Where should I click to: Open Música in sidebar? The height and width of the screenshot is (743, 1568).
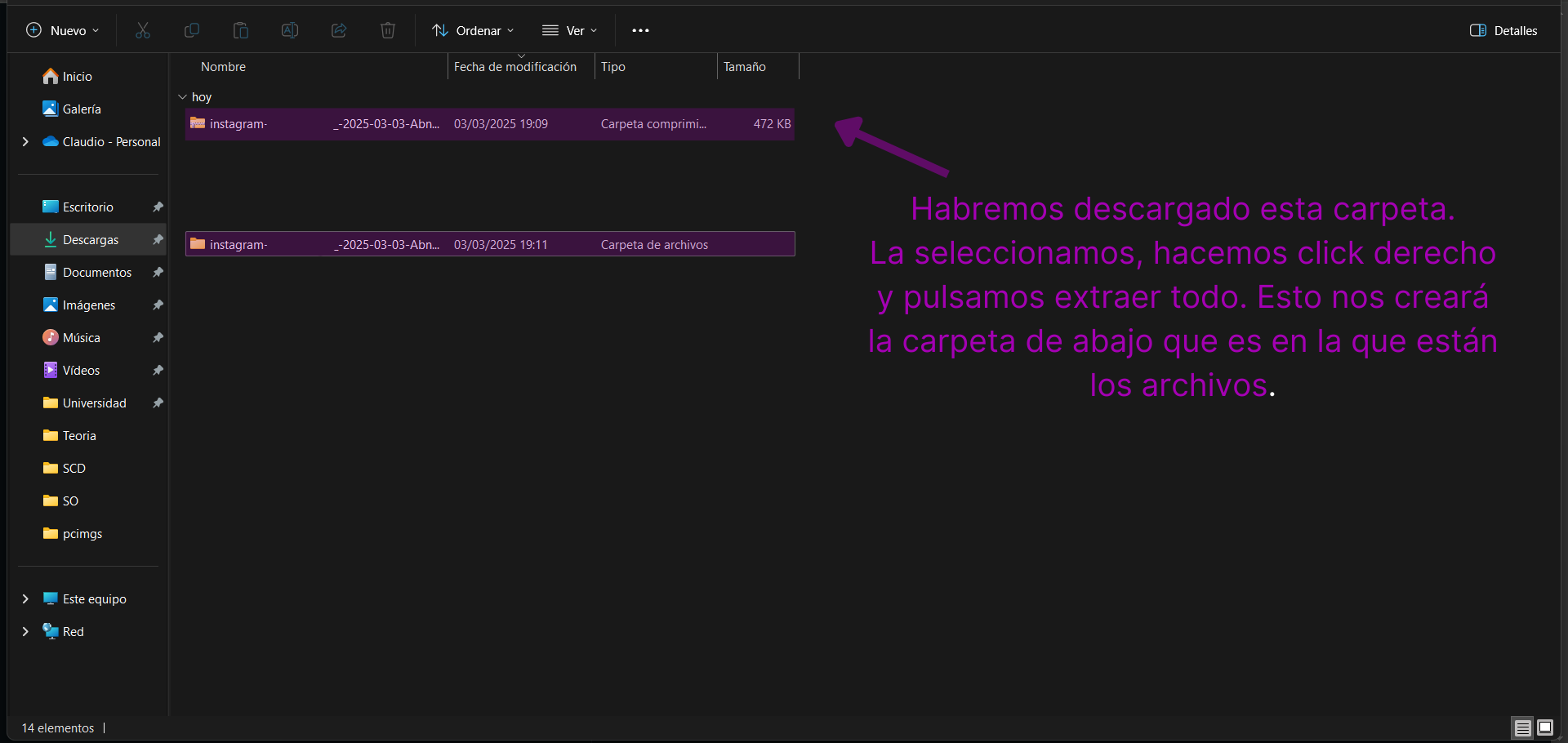[x=72, y=337]
